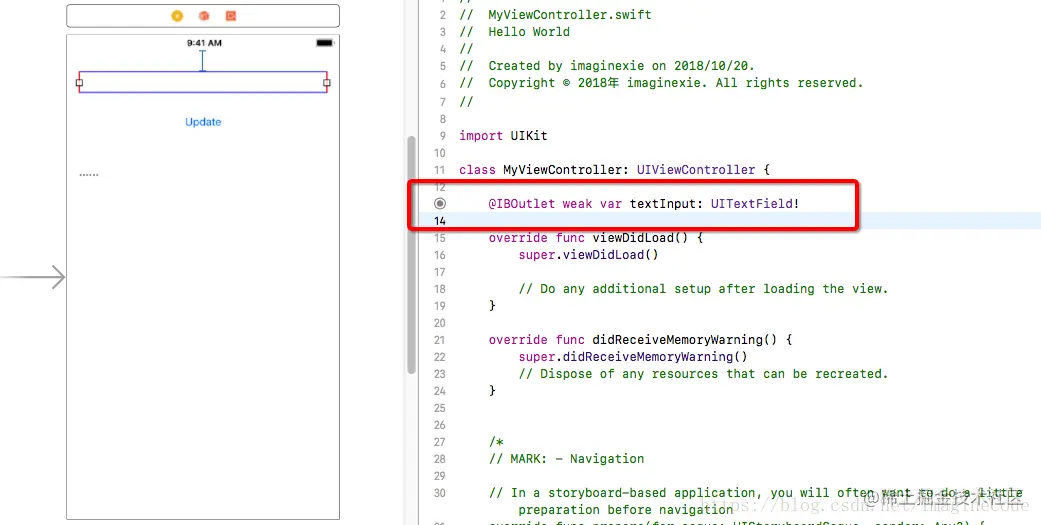The width and height of the screenshot is (1041, 525).
Task: Click the "super.didReceiveMemoryWarning()" line
Action: click(633, 357)
